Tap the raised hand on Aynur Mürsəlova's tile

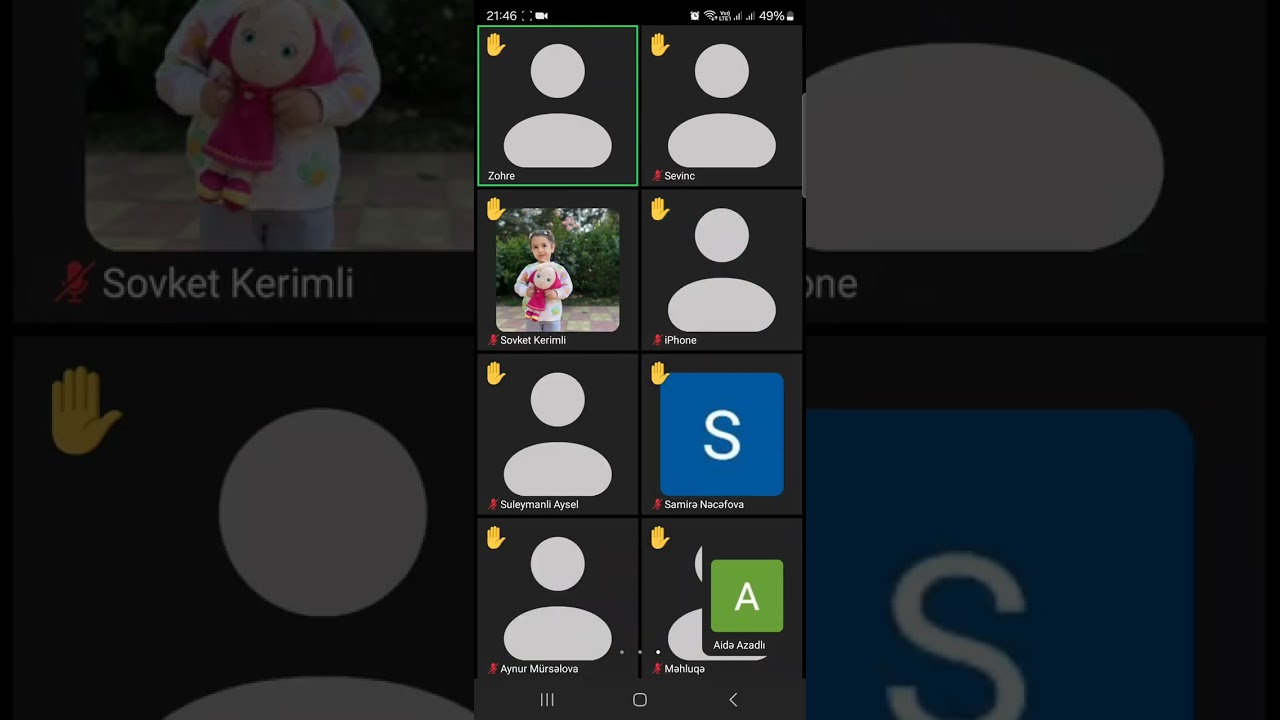pyautogui.click(x=495, y=538)
